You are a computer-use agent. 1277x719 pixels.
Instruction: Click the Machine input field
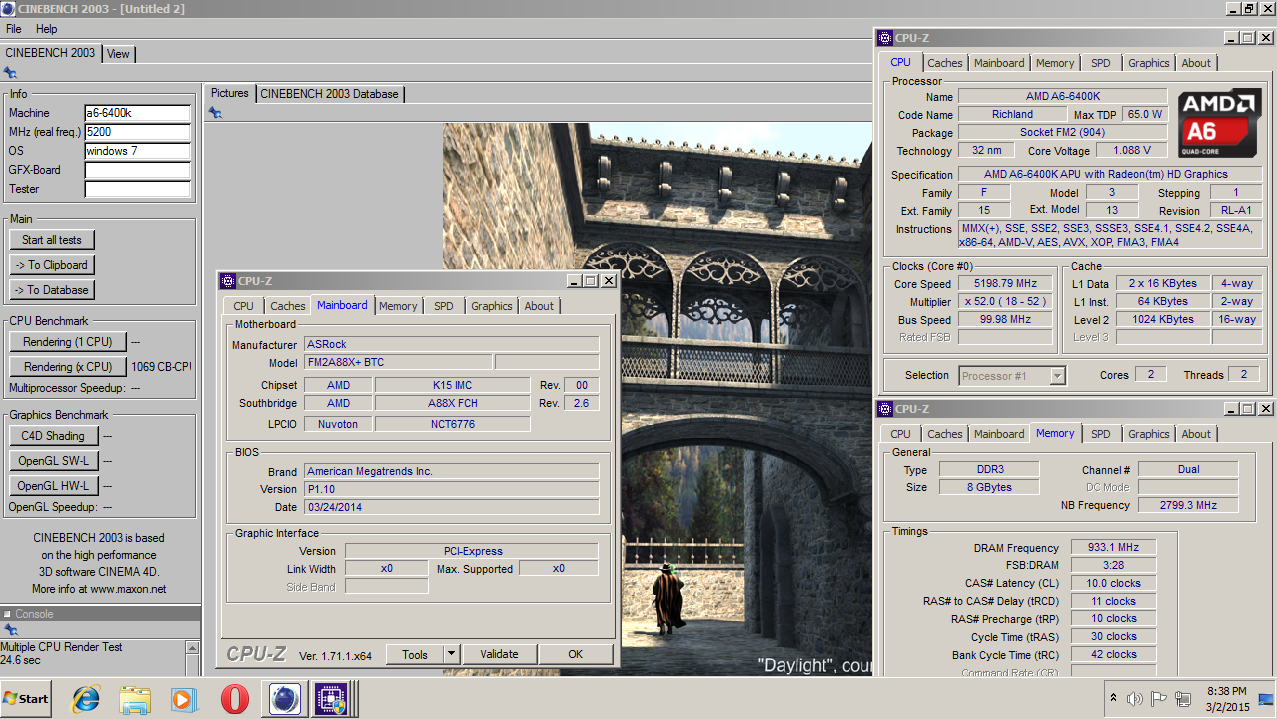click(137, 113)
